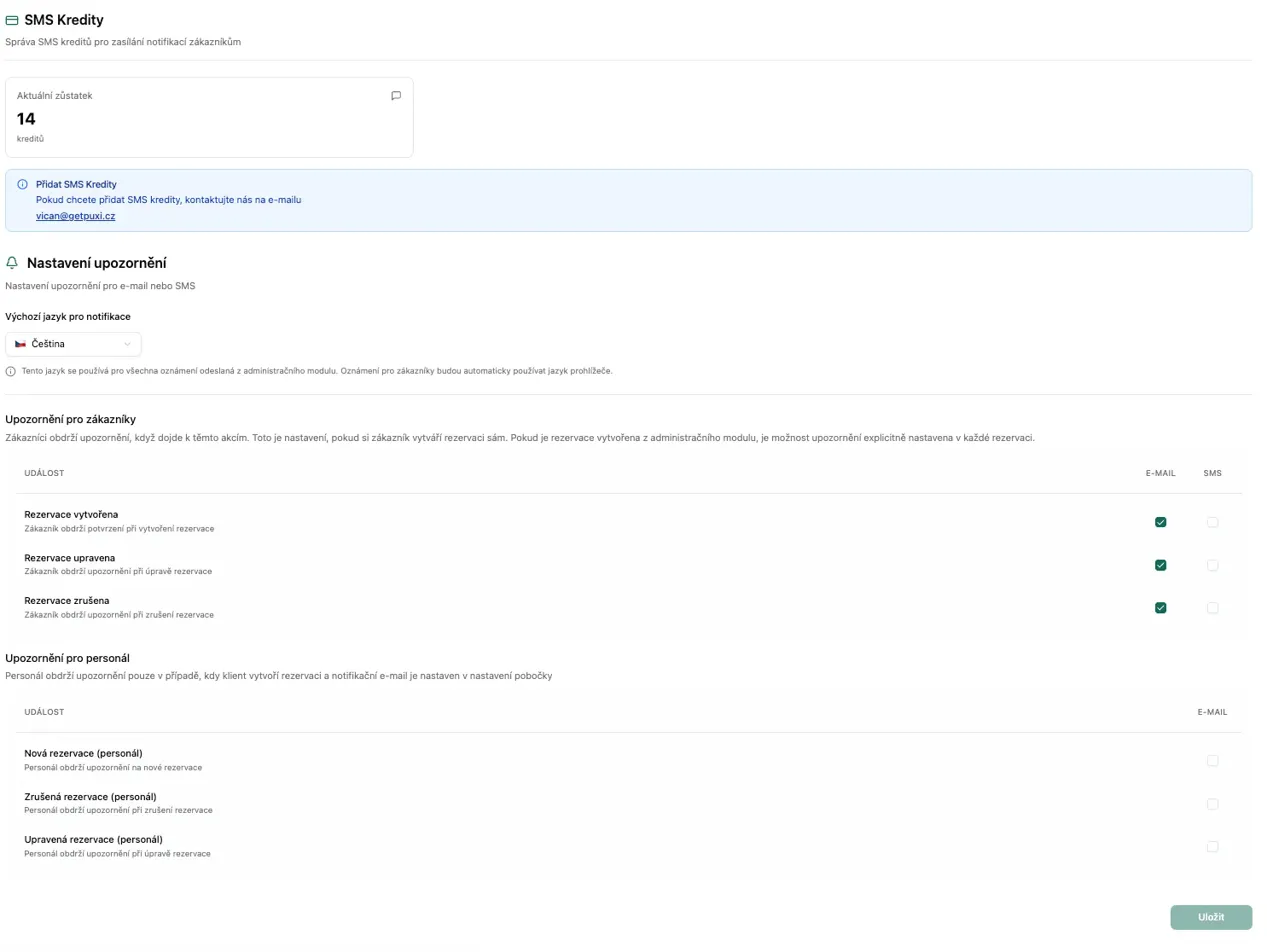Open the vican@getpuxi.cz email link
Screen dimensions: 1267x952
tap(75, 216)
